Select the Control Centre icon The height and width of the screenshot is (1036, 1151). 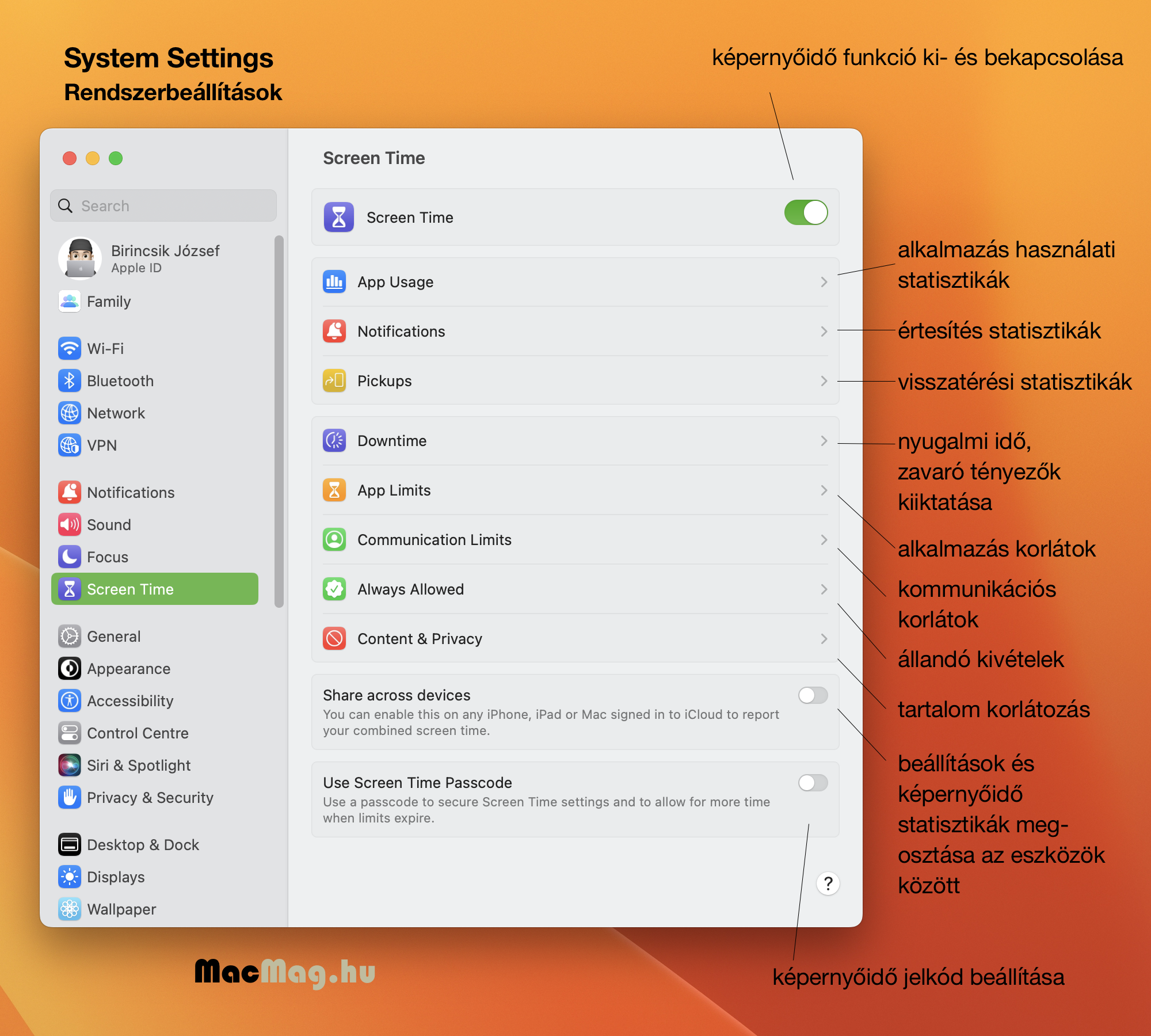pos(70,733)
